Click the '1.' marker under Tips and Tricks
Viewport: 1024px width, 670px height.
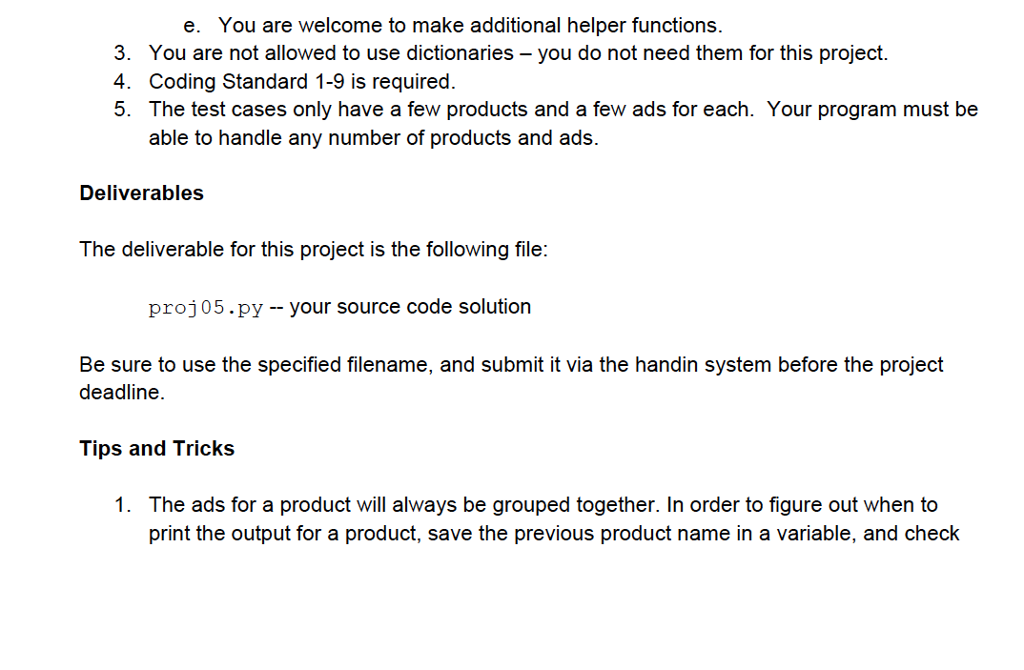[x=123, y=505]
